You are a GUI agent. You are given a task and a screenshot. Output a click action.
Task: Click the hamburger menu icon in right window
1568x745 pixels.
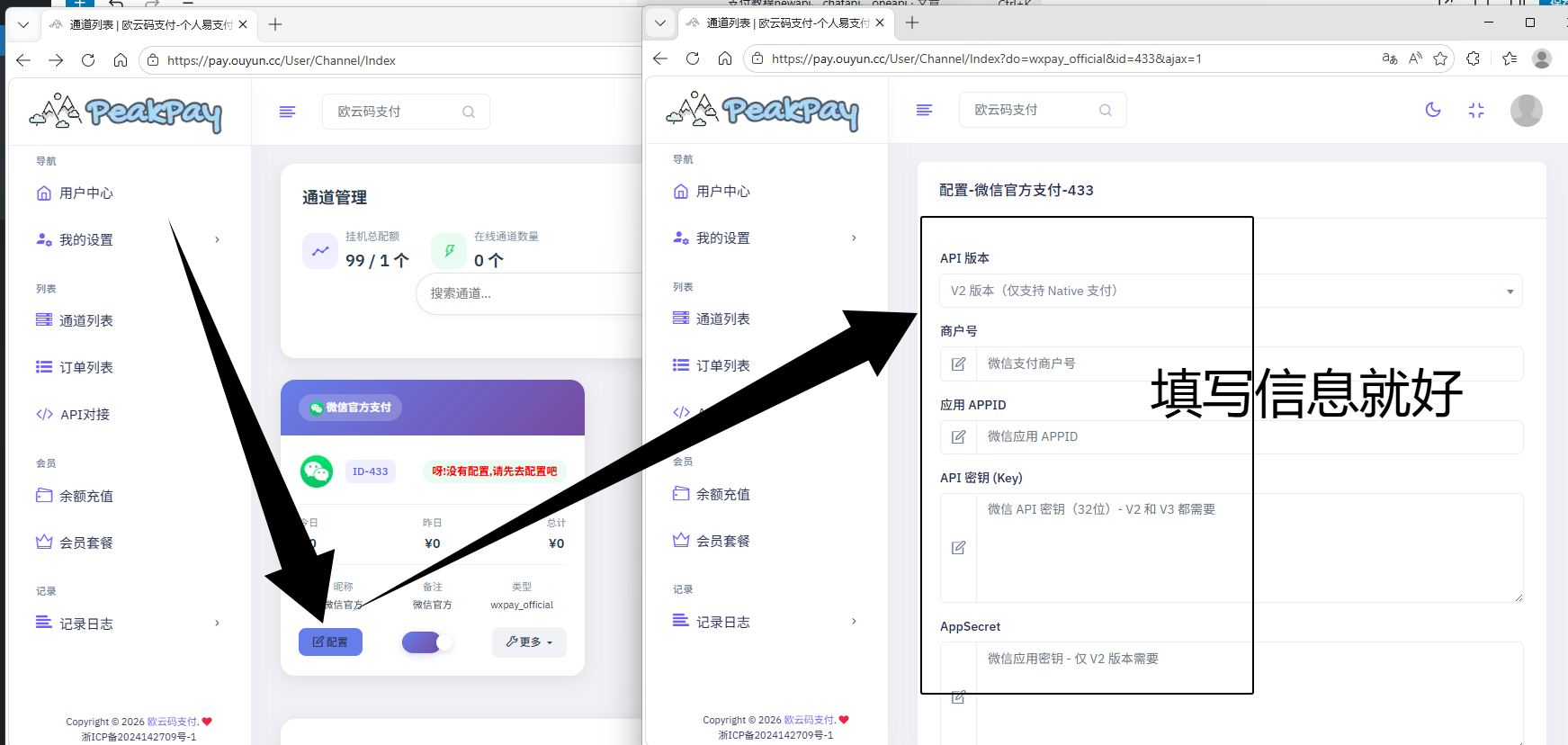(x=924, y=110)
